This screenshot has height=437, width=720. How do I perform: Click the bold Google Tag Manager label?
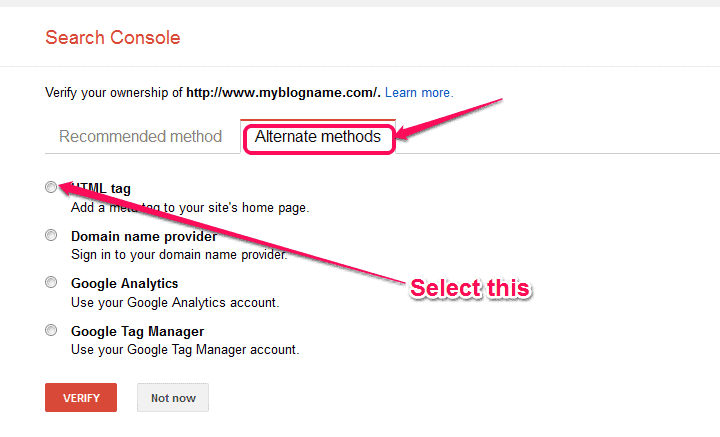tap(137, 331)
